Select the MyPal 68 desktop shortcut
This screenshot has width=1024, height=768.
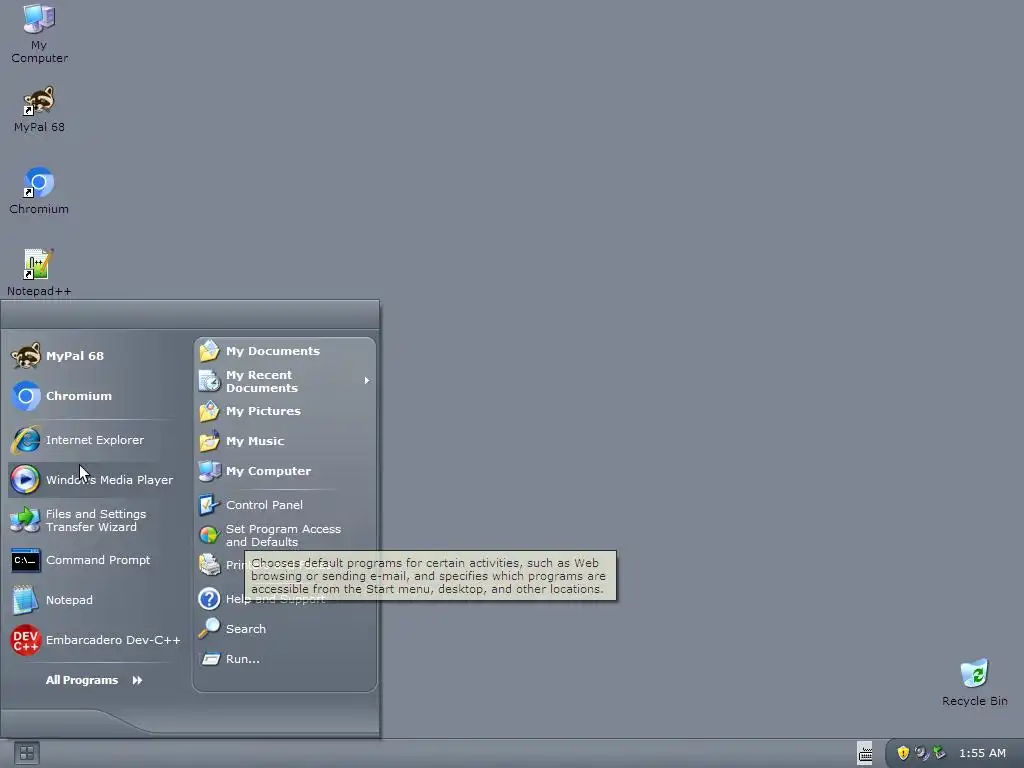point(39,108)
